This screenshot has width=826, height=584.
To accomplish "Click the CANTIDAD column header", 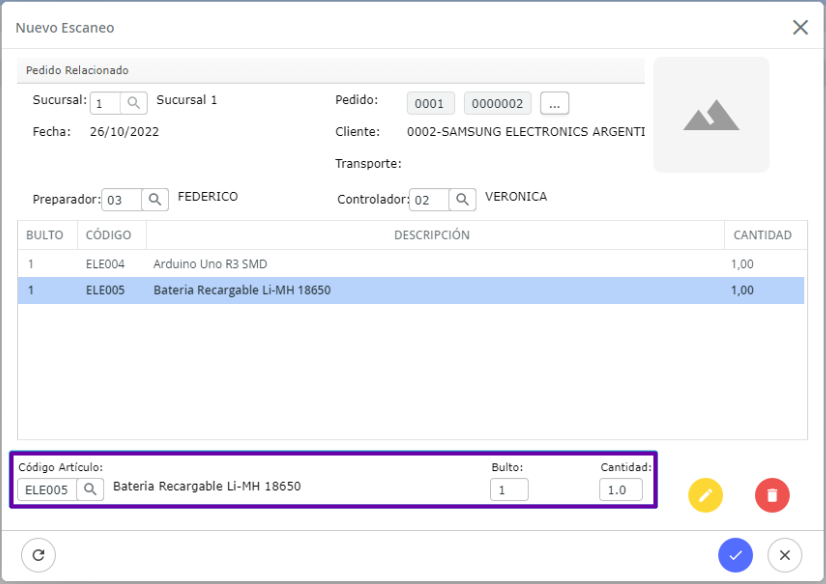I will point(765,235).
